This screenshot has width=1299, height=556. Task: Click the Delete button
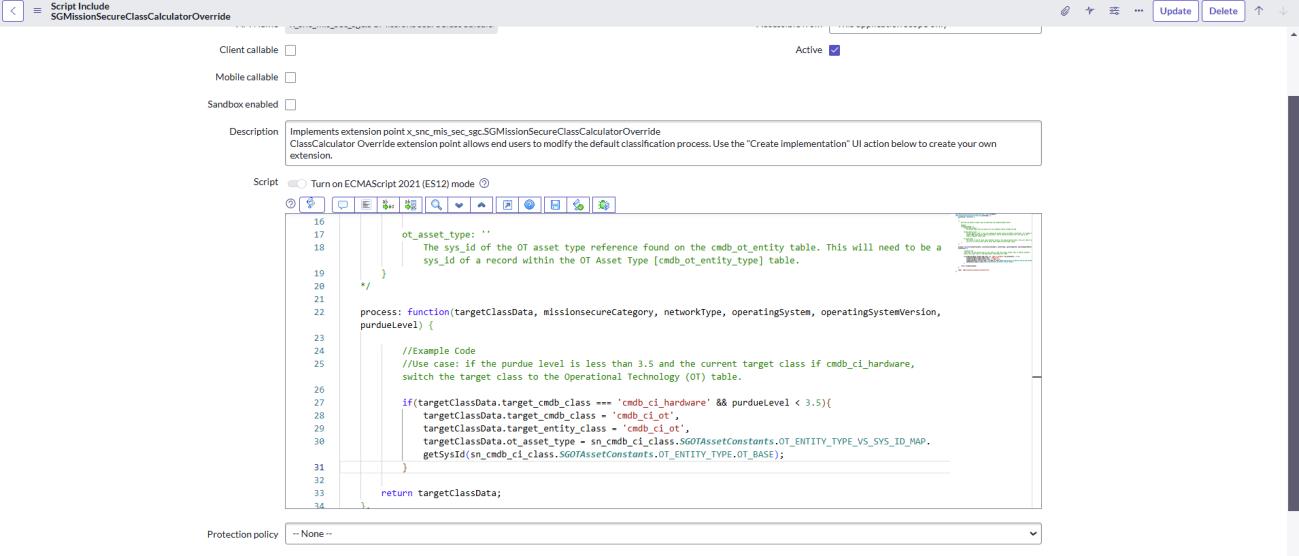1223,11
